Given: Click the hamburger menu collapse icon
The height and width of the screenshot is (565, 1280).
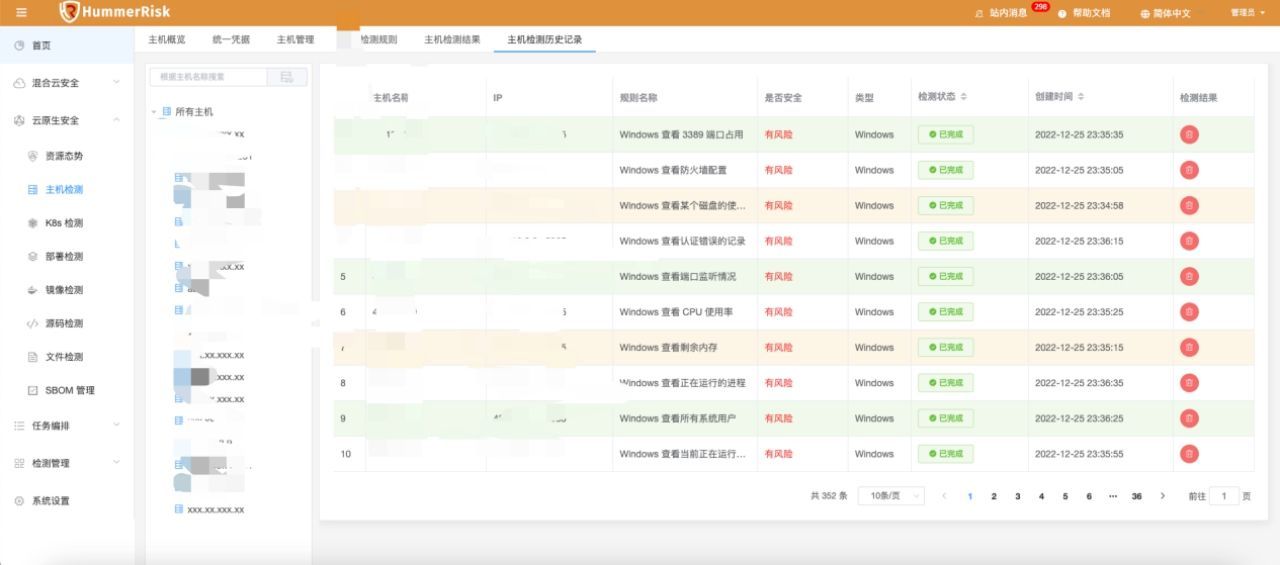Looking at the screenshot, I should [22, 12].
